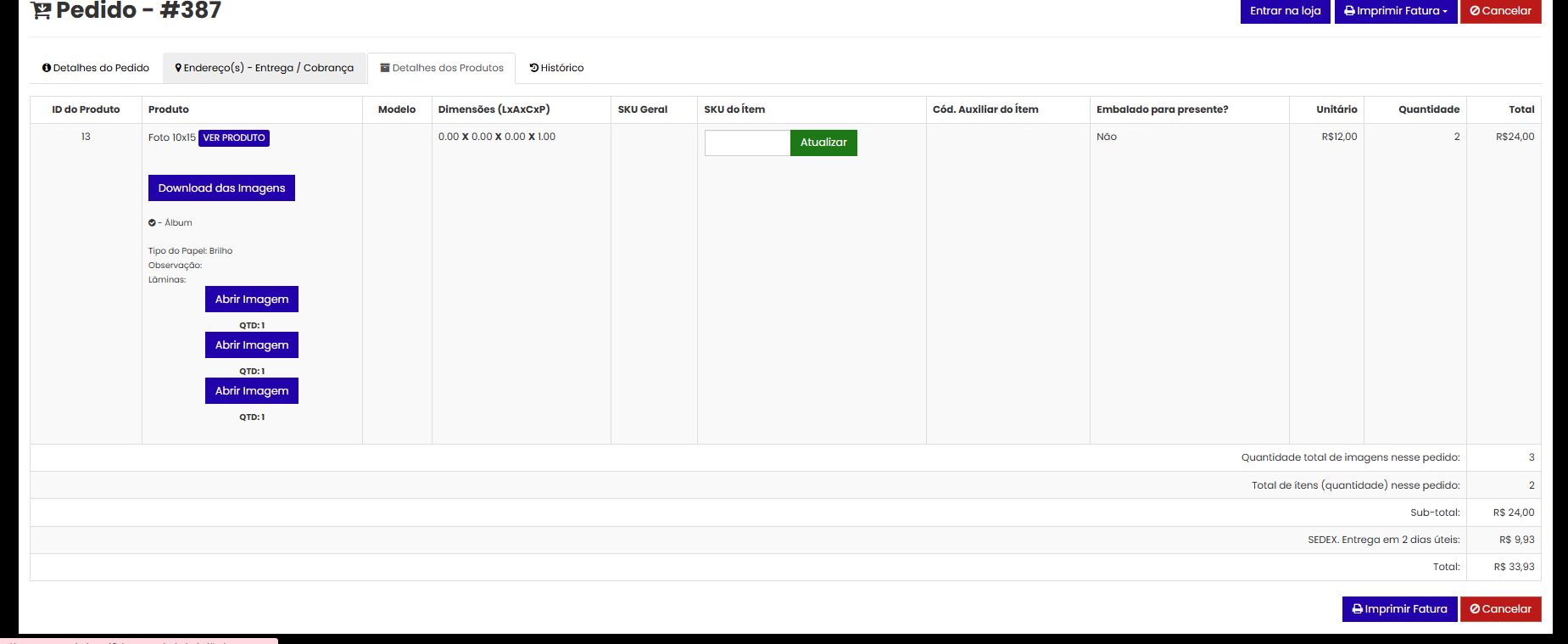1568x644 pixels.
Task: Click the ban icon in bottom Cancelar button
Action: coord(1475,609)
